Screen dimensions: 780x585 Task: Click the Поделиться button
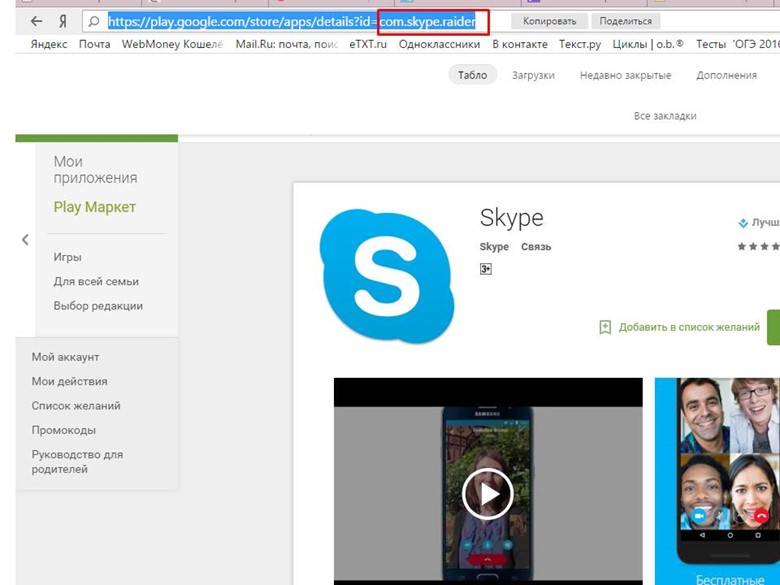click(x=625, y=21)
